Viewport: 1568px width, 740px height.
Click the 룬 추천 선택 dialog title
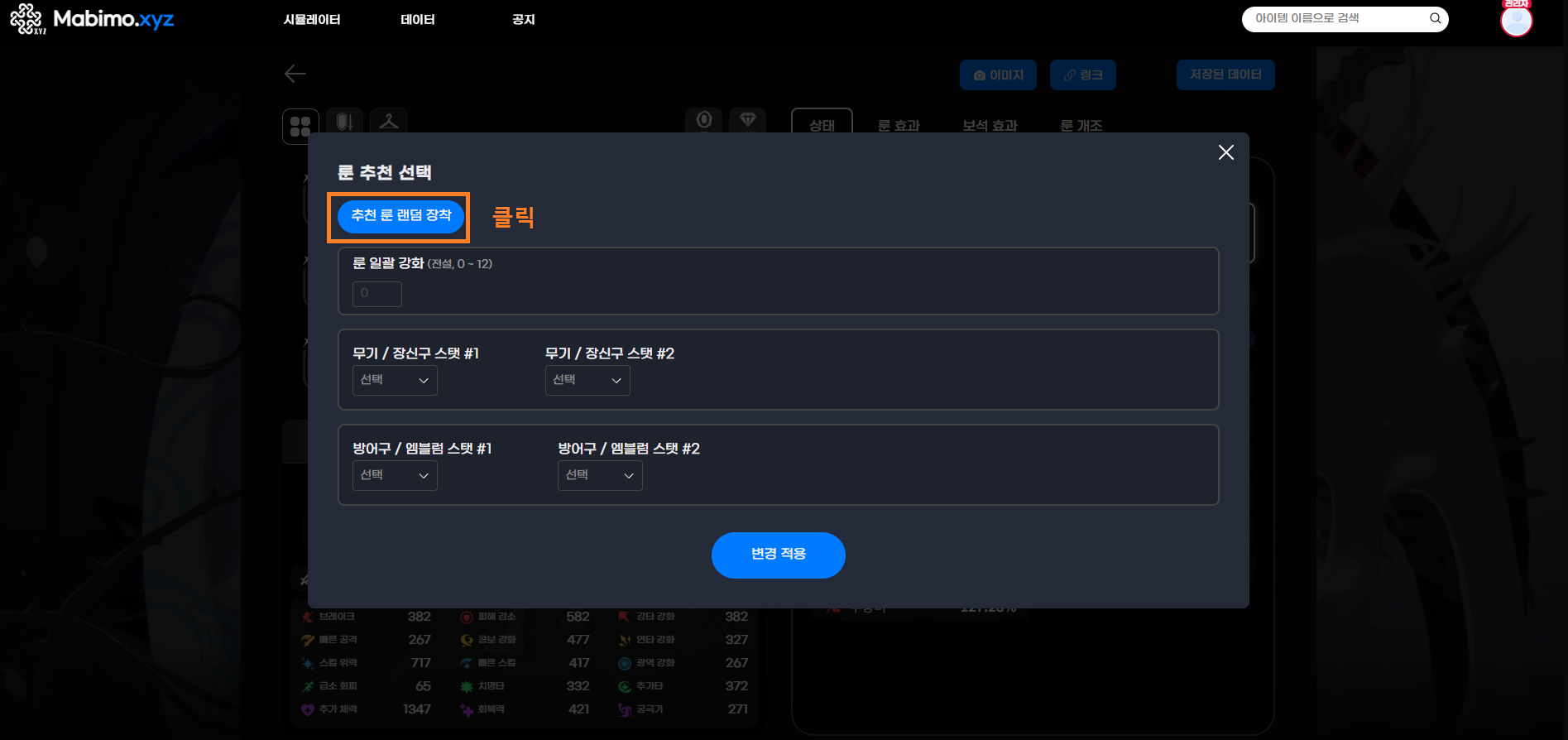tap(385, 173)
